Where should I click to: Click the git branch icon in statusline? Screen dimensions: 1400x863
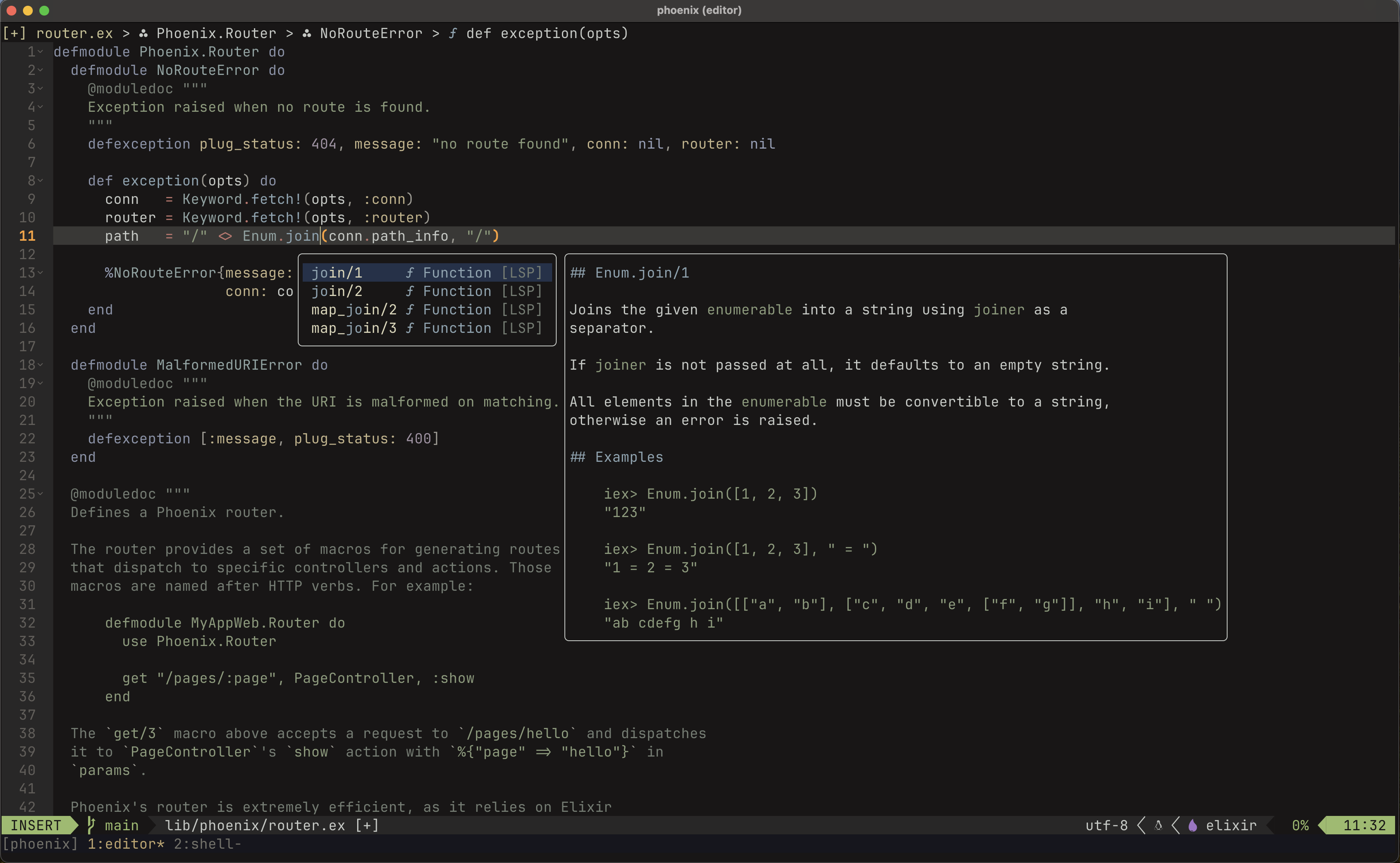tap(91, 825)
